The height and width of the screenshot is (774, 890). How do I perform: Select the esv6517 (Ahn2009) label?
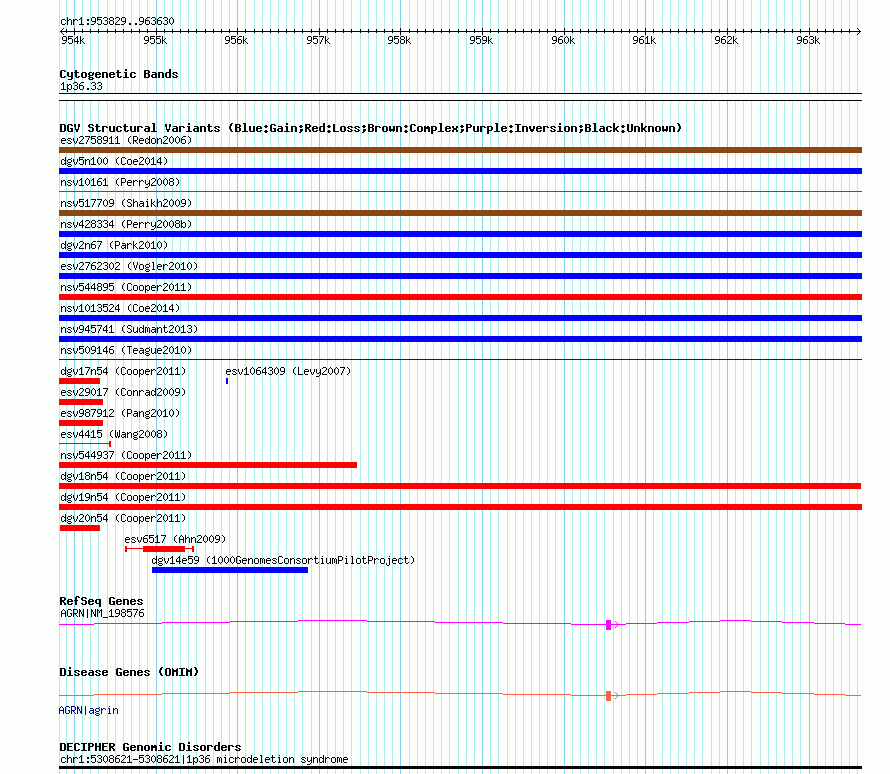[x=175, y=539]
